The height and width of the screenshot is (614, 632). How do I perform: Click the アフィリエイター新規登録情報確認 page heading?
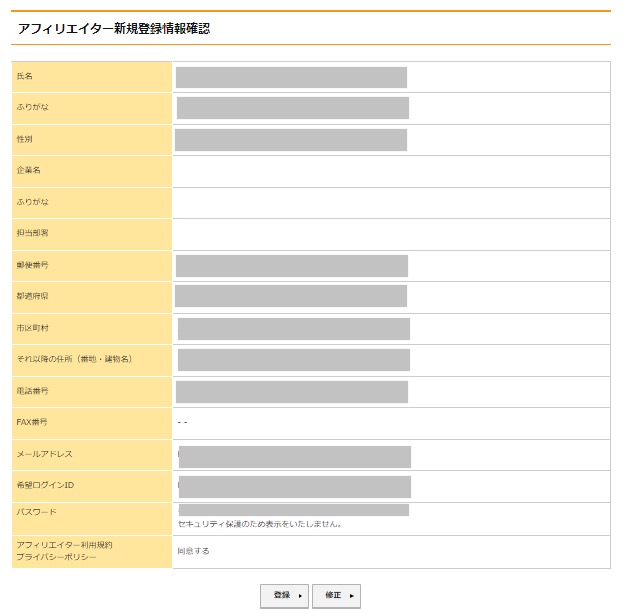(x=114, y=29)
